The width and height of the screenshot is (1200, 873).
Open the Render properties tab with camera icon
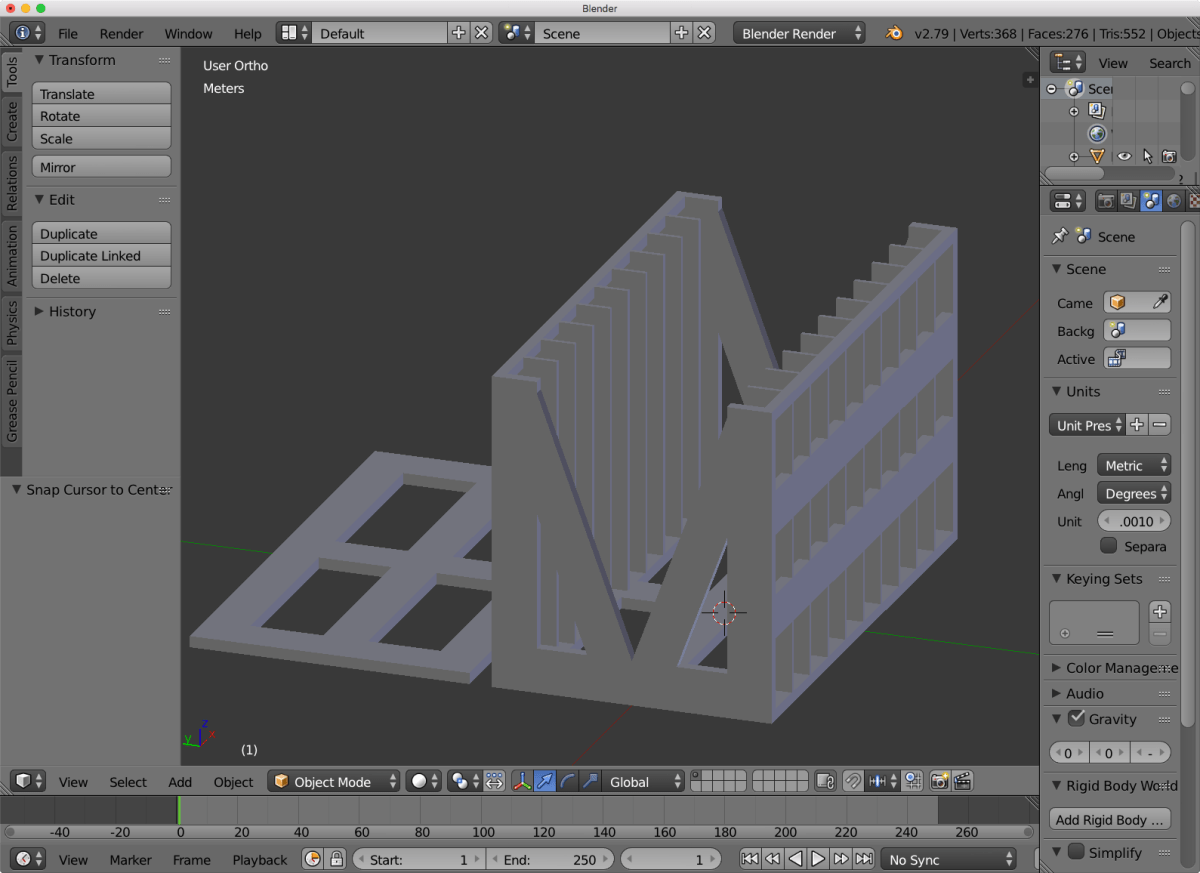(x=1106, y=200)
